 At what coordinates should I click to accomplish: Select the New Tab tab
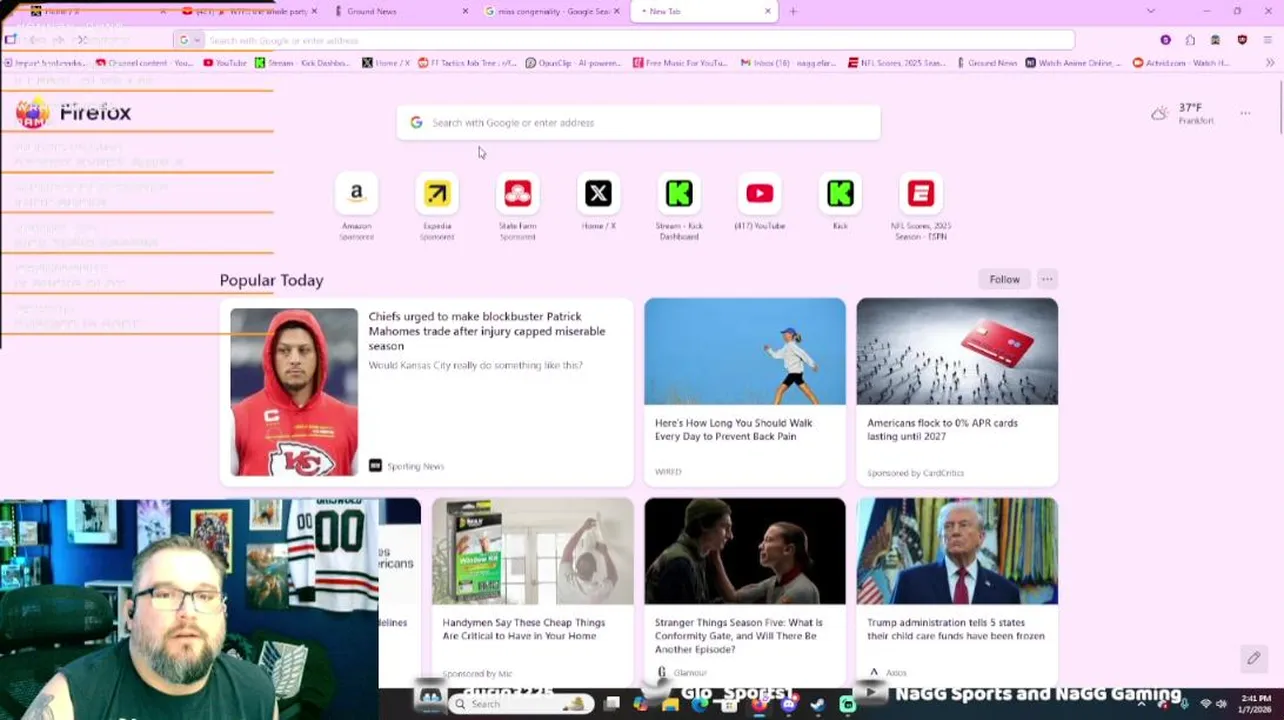tap(704, 11)
